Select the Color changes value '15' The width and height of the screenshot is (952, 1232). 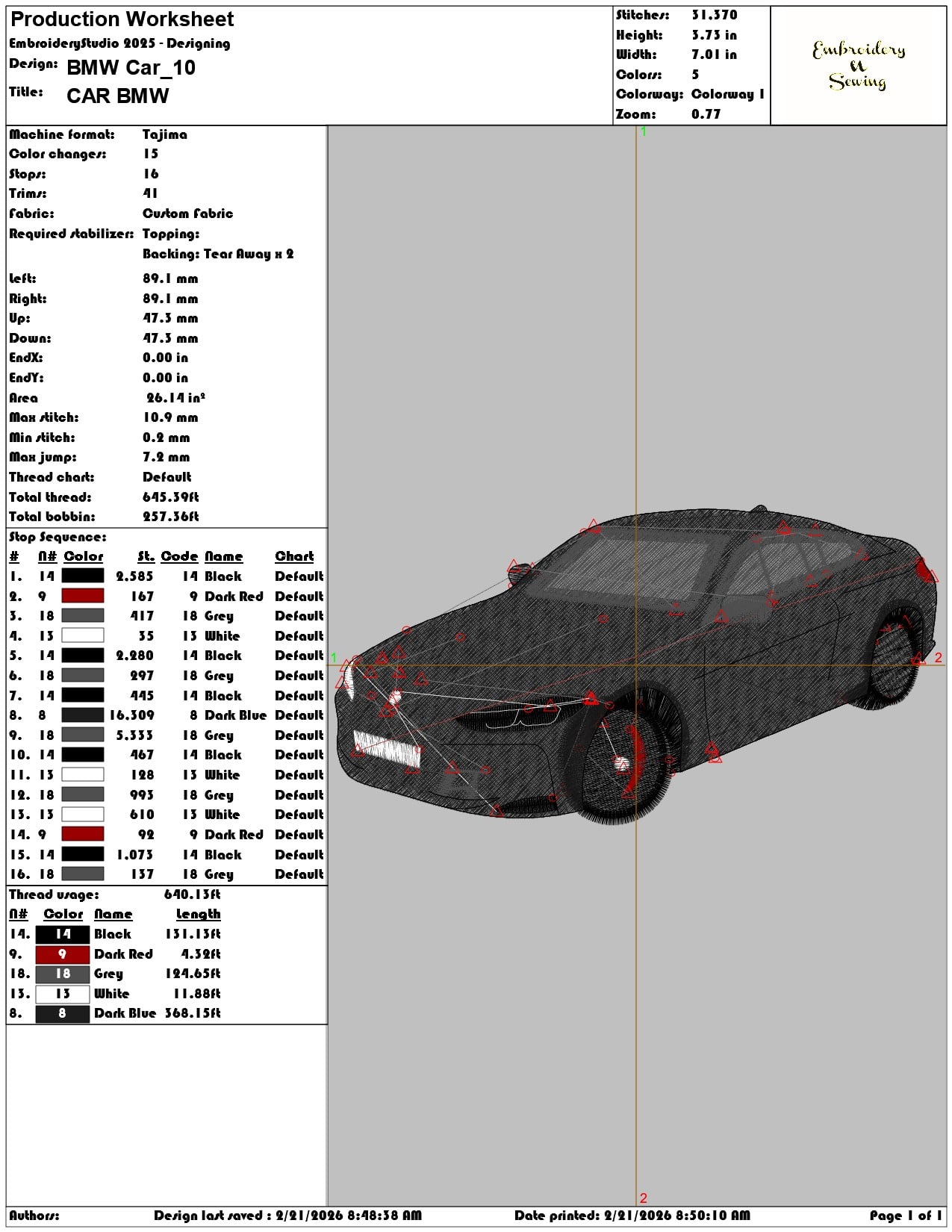(150, 154)
